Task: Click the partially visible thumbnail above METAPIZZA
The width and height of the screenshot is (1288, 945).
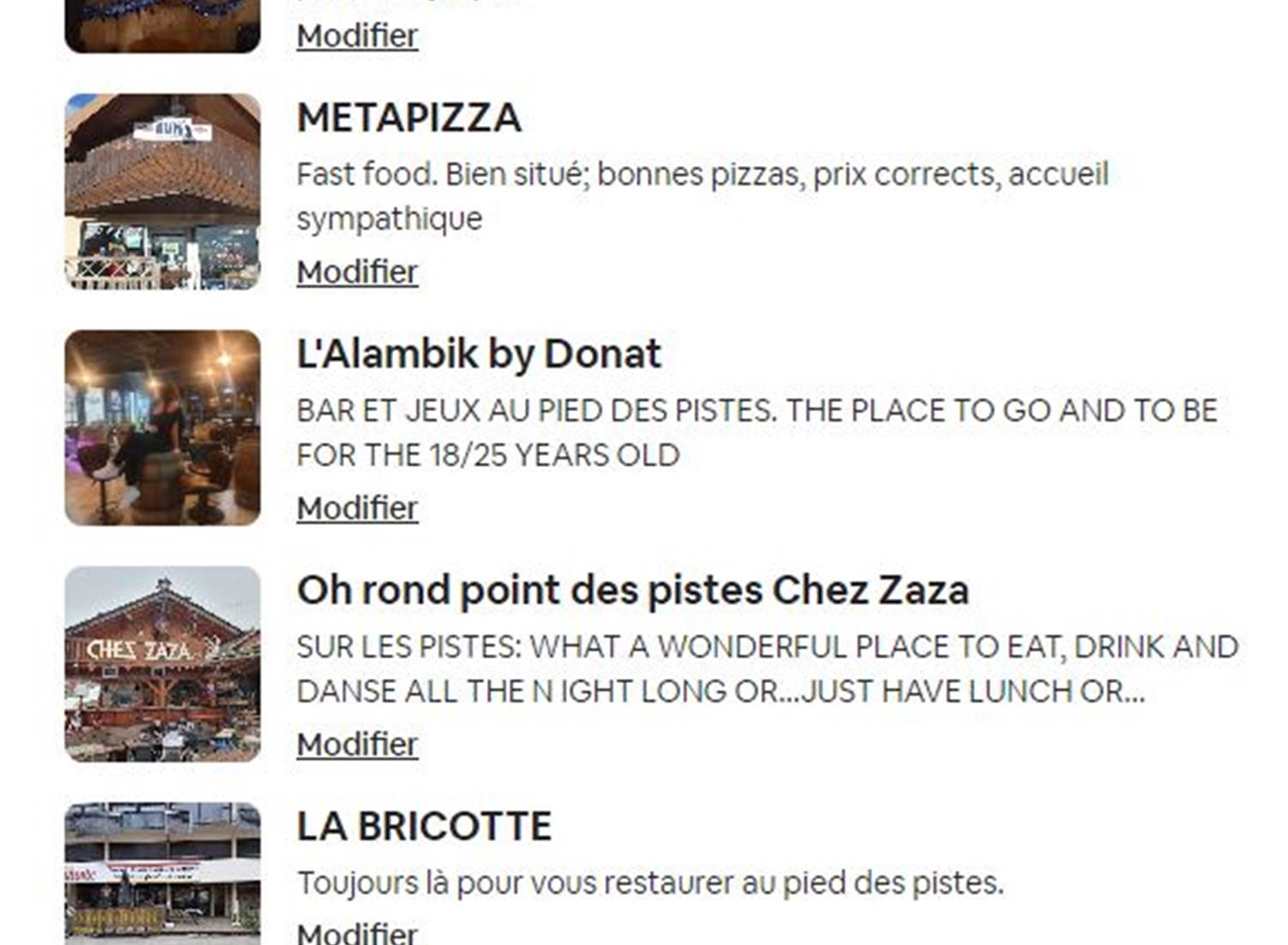Action: [x=162, y=26]
